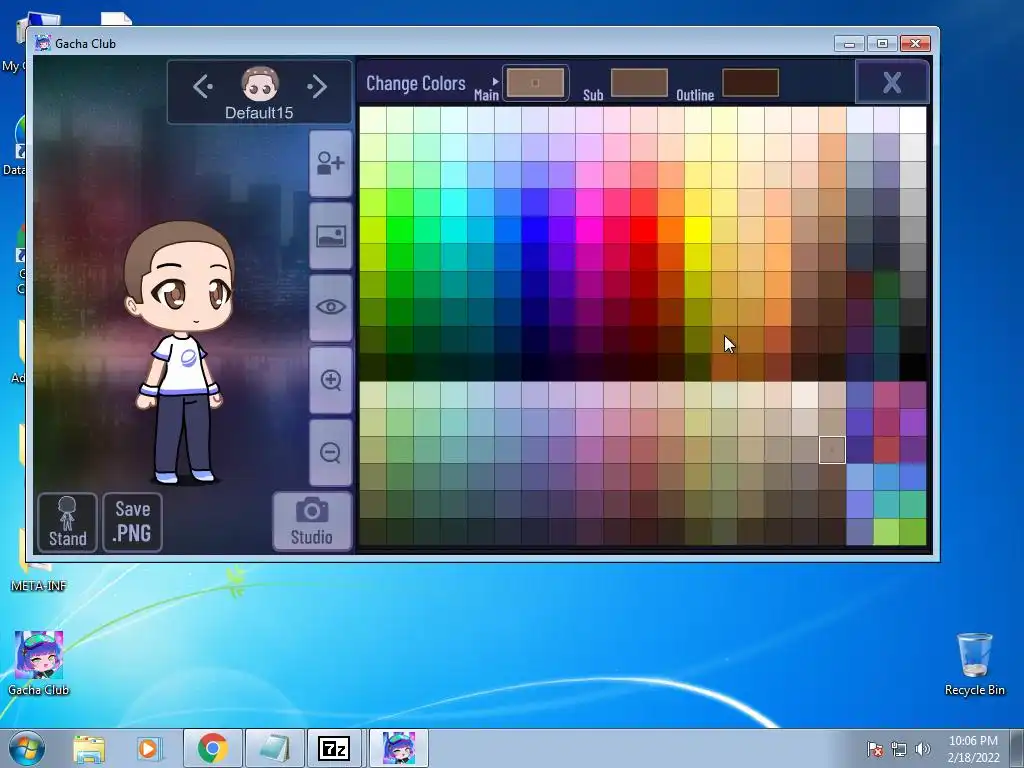This screenshot has height=768, width=1024.
Task: Open 7-Zip from the taskbar
Action: pyautogui.click(x=334, y=748)
